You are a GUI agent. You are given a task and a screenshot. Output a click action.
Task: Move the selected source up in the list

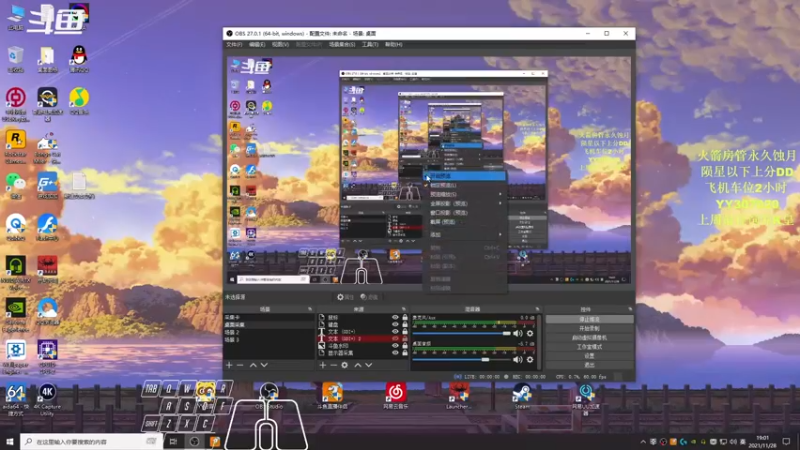pyautogui.click(x=358, y=365)
